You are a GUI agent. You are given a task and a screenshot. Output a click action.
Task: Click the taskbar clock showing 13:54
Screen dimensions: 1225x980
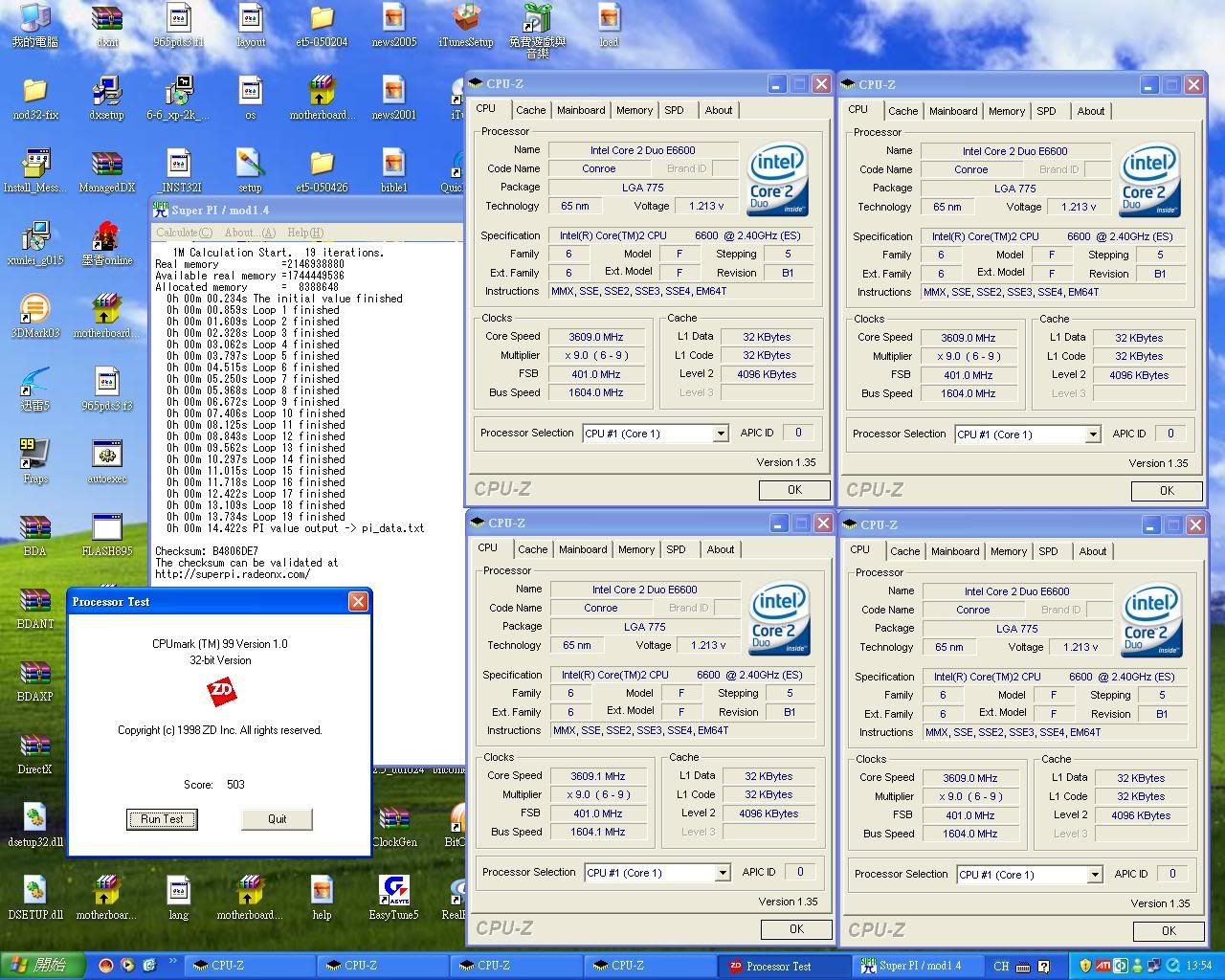pos(1198,966)
